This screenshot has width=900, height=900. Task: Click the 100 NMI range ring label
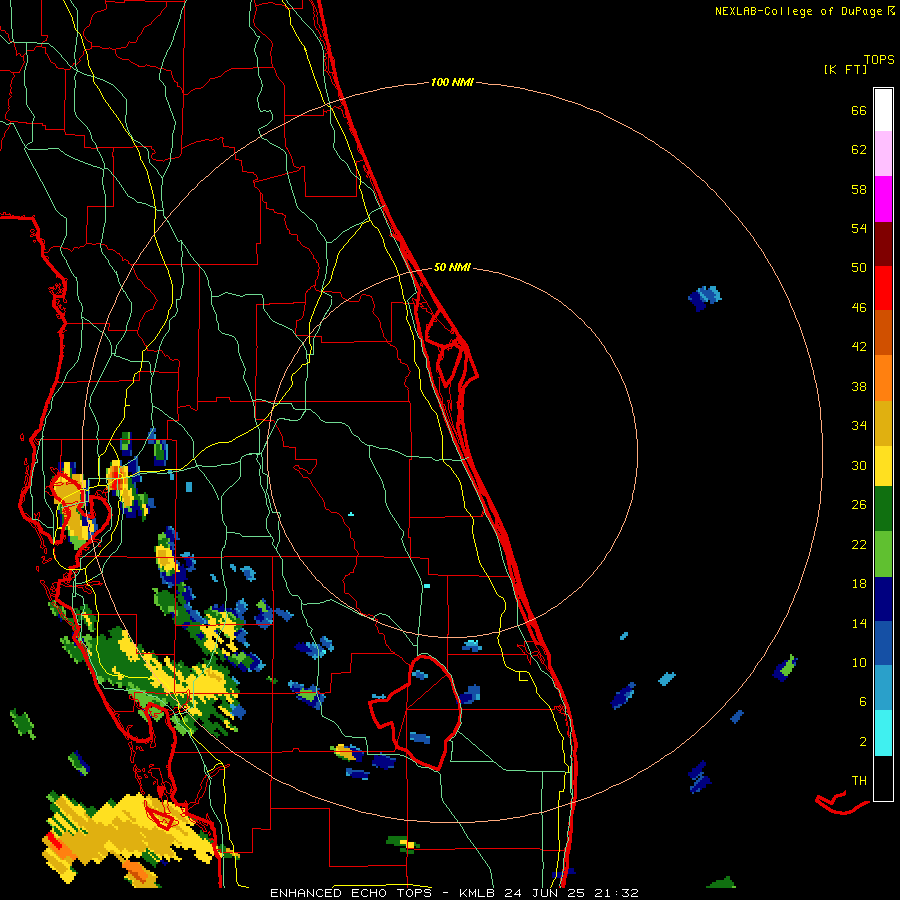(452, 83)
